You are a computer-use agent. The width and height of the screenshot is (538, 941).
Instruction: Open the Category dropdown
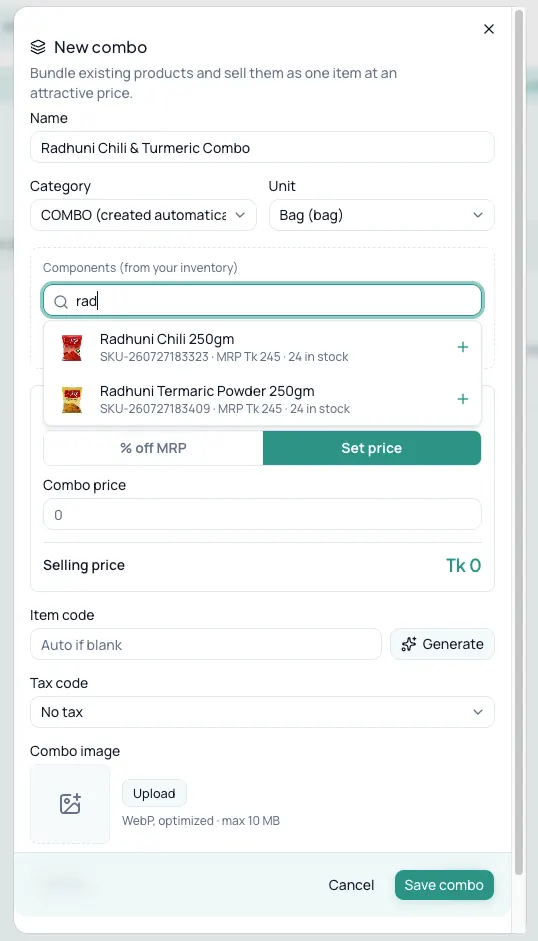[144, 215]
